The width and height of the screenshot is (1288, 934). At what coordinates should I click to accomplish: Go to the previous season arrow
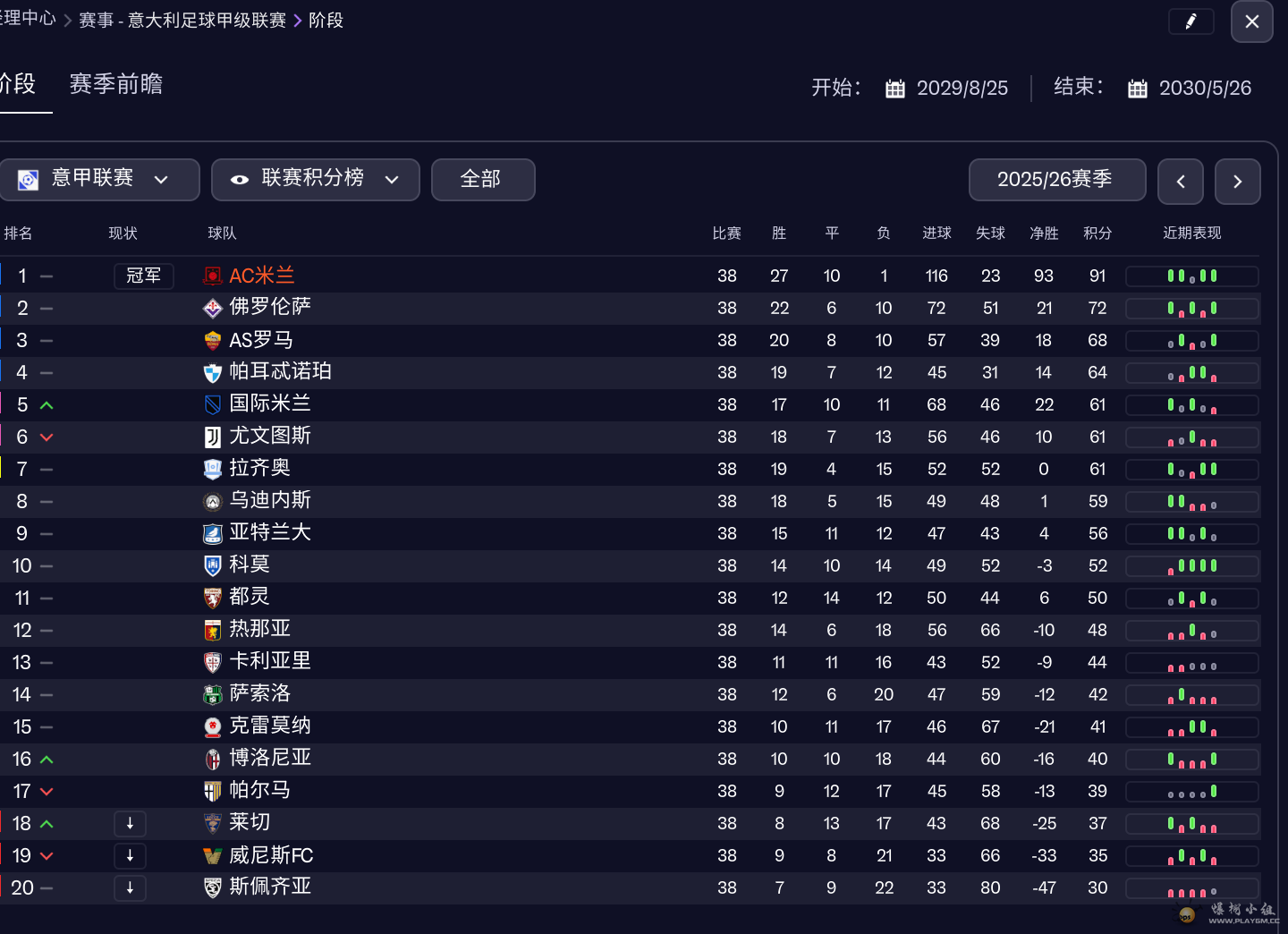tap(1180, 182)
